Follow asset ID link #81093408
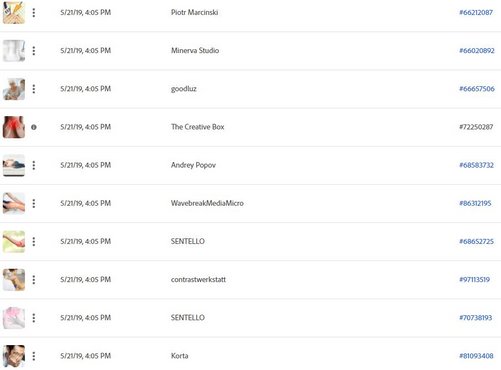 [476, 356]
